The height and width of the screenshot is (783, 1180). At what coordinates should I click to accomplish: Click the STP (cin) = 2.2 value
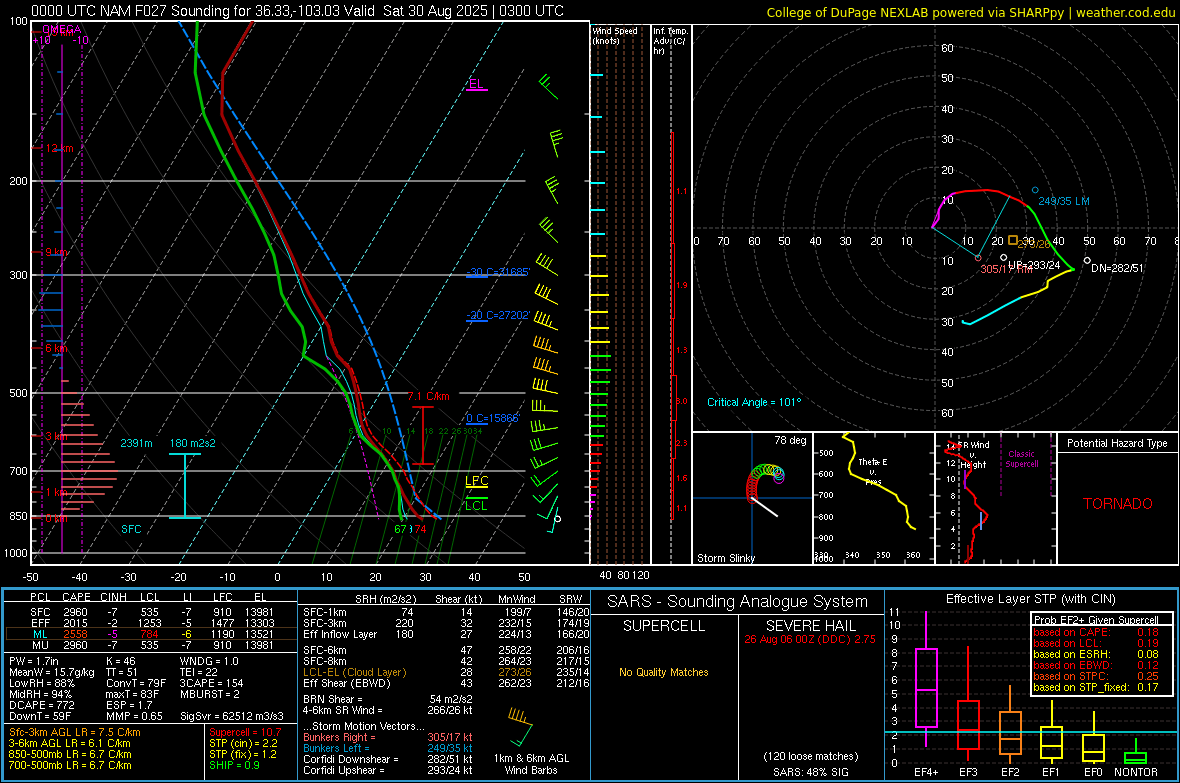pyautogui.click(x=243, y=743)
